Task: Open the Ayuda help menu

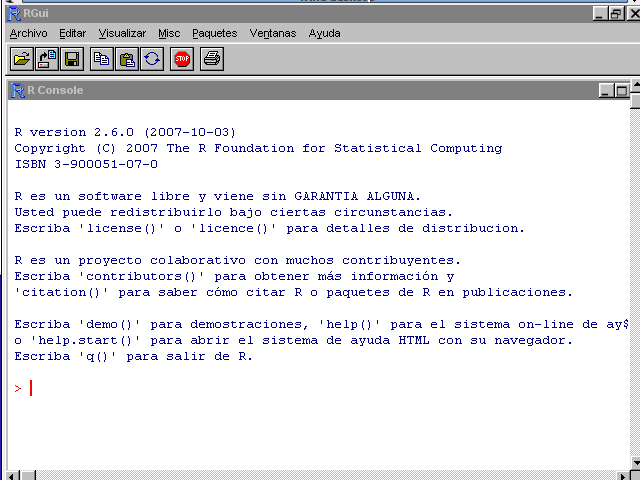Action: pyautogui.click(x=324, y=33)
